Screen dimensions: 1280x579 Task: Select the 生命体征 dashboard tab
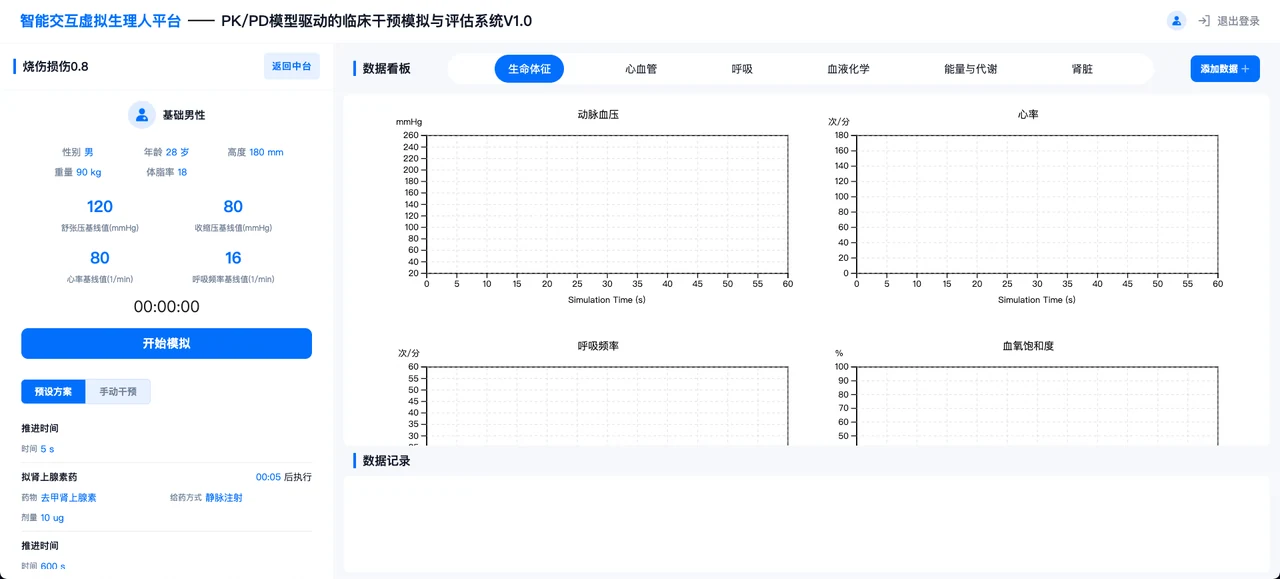[x=529, y=69]
